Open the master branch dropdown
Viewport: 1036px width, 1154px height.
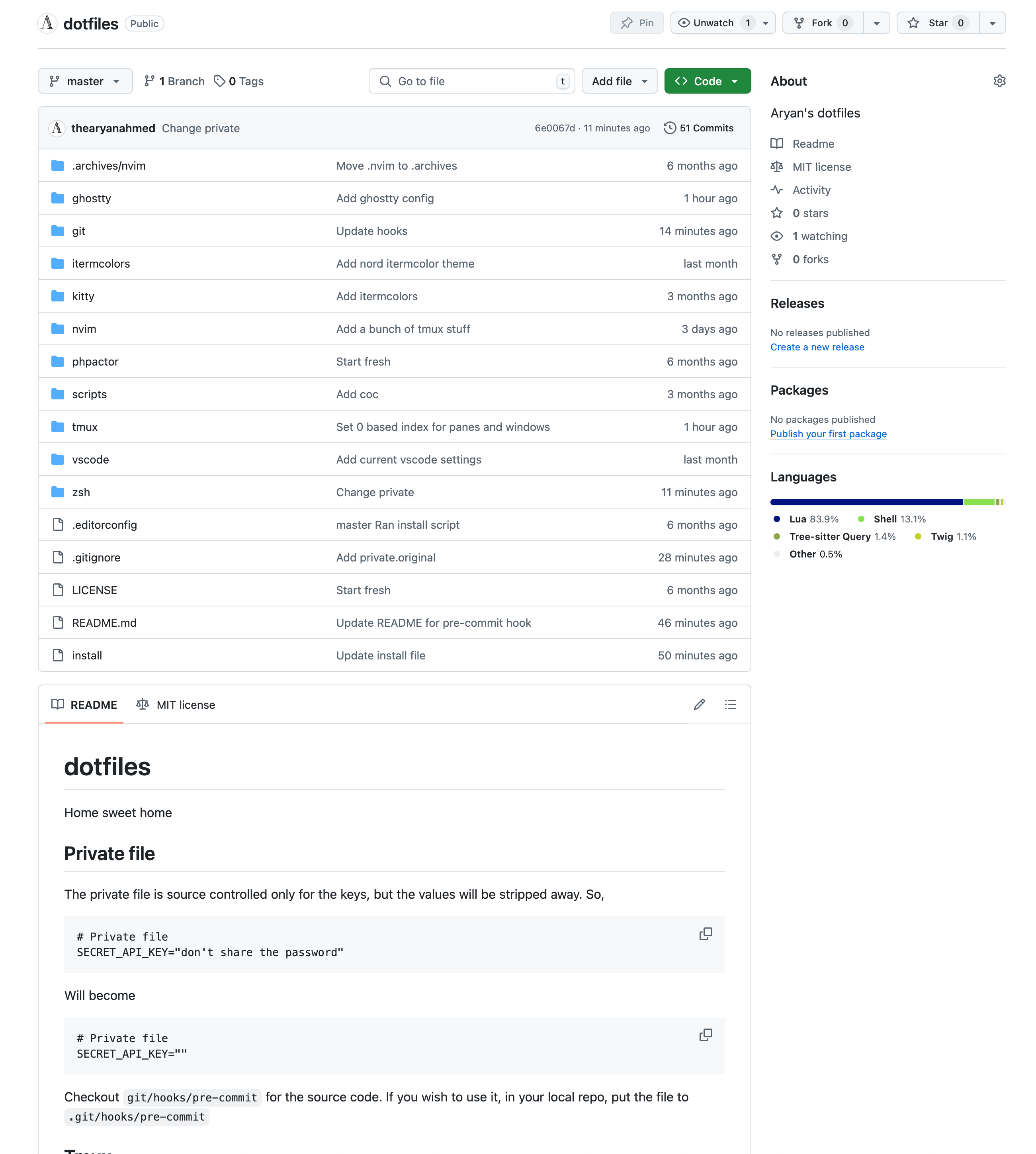click(x=85, y=81)
